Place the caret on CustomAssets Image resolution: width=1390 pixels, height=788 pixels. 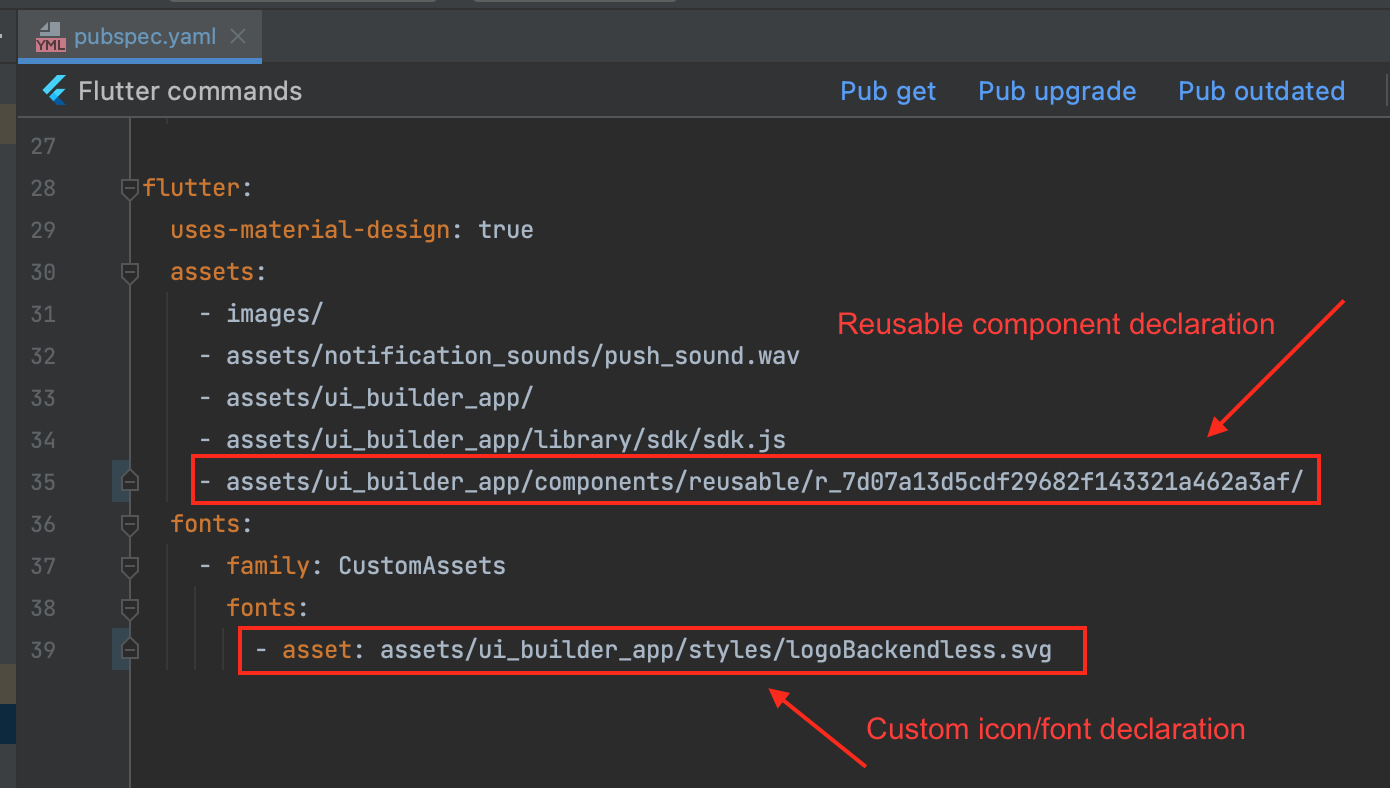[x=420, y=565]
